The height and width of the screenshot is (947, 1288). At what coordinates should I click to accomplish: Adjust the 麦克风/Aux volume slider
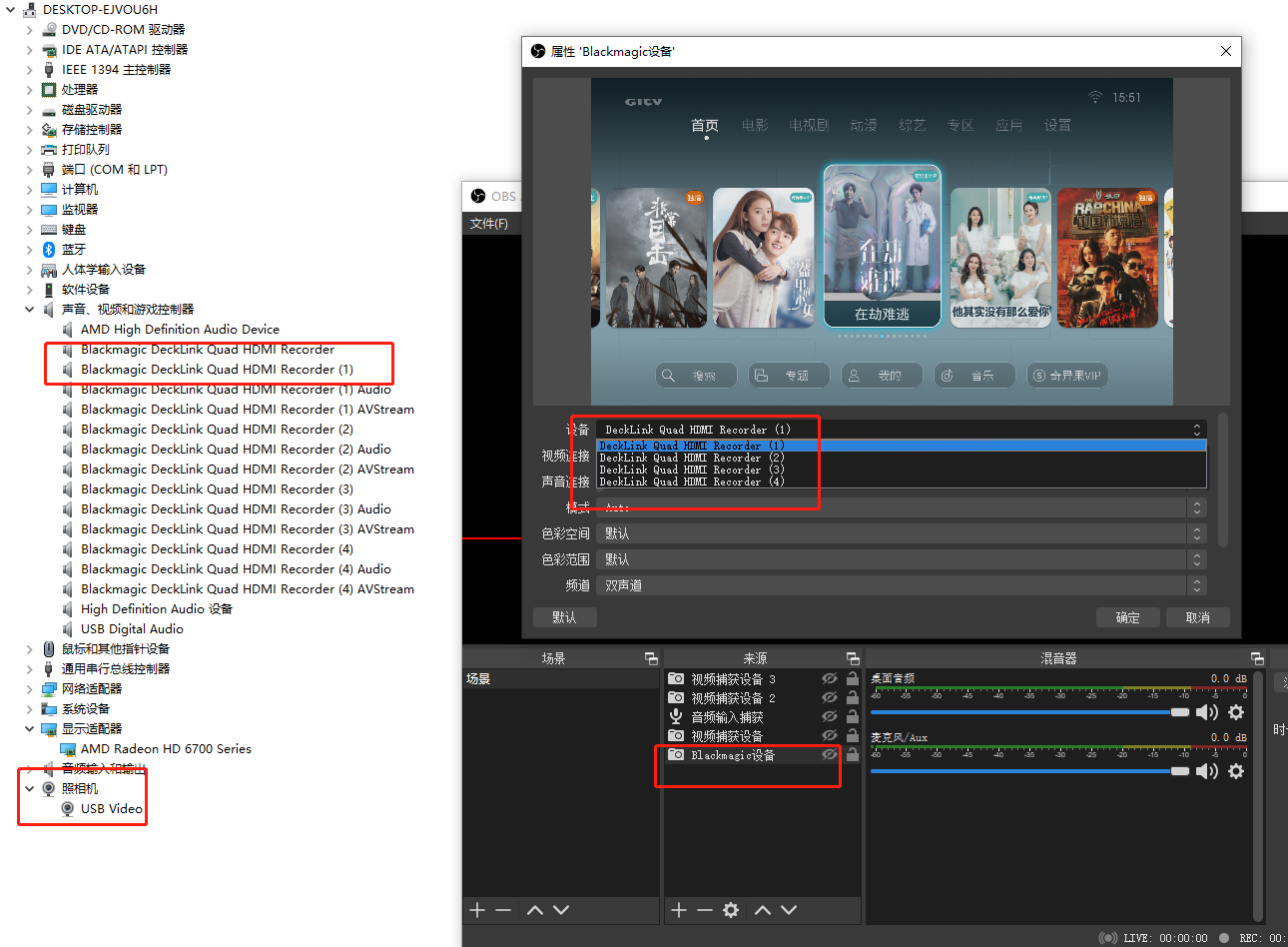point(1029,771)
